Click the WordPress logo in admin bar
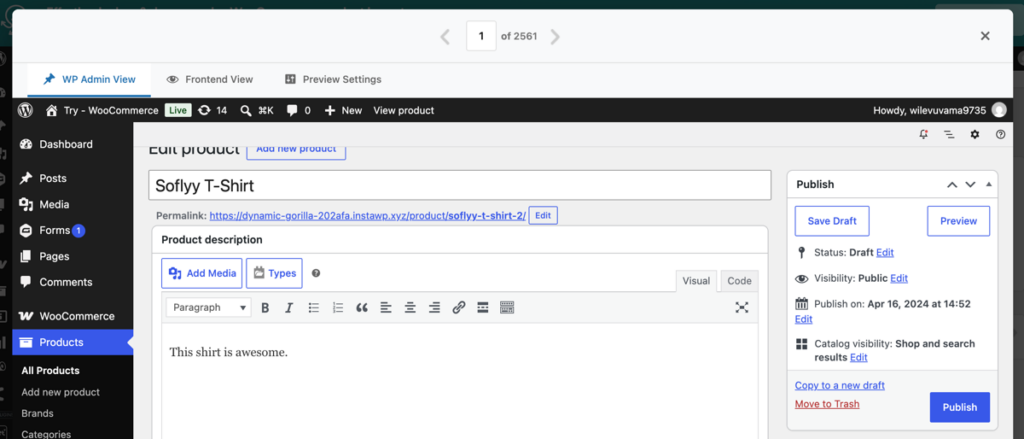 coord(25,110)
